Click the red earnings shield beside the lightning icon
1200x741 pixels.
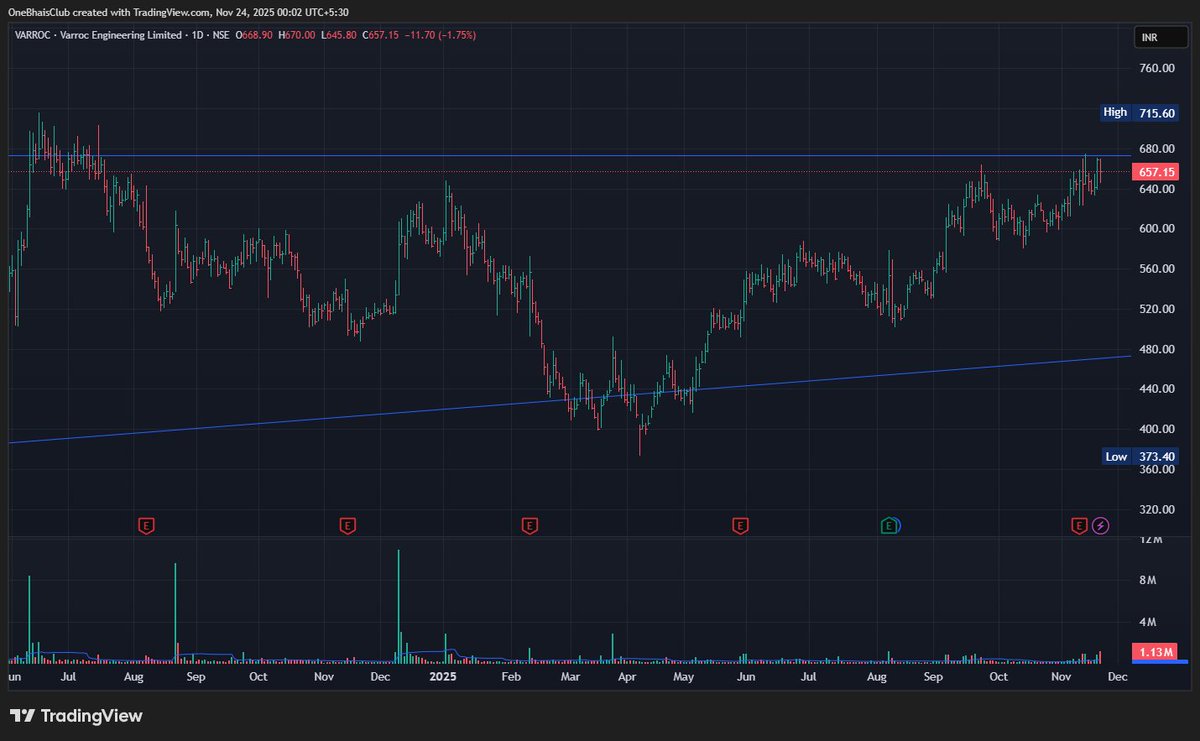tap(1079, 524)
